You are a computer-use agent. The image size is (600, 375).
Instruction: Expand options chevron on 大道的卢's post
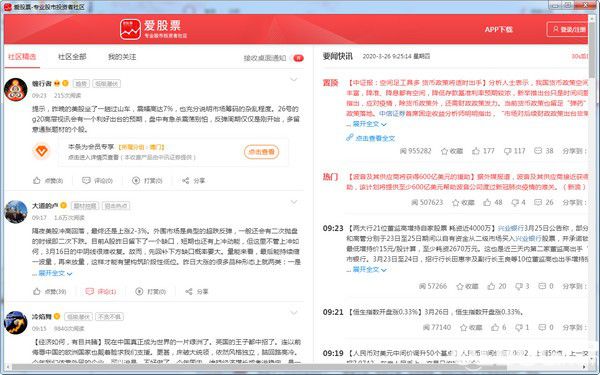[x=293, y=202]
